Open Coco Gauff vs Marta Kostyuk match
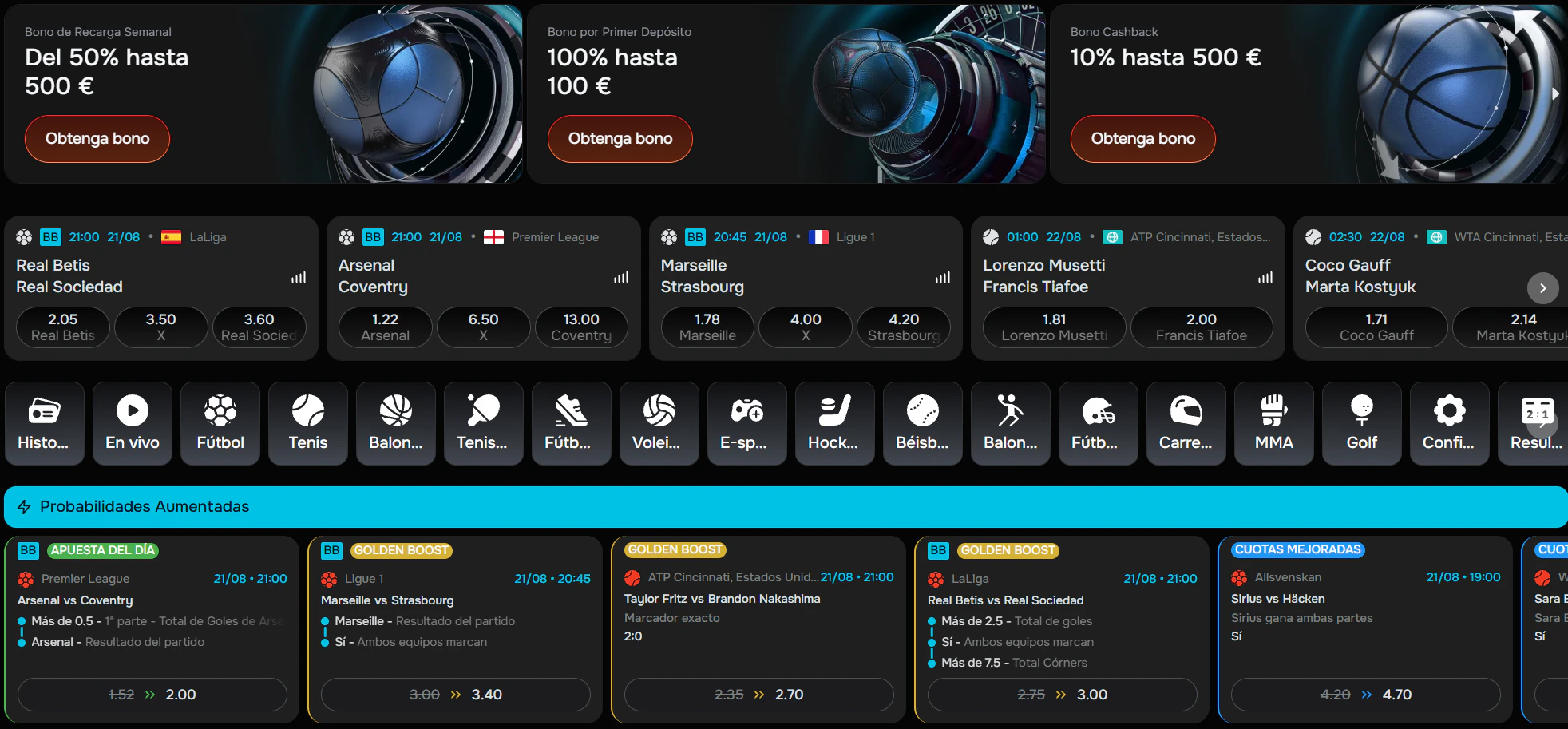 tap(1360, 276)
